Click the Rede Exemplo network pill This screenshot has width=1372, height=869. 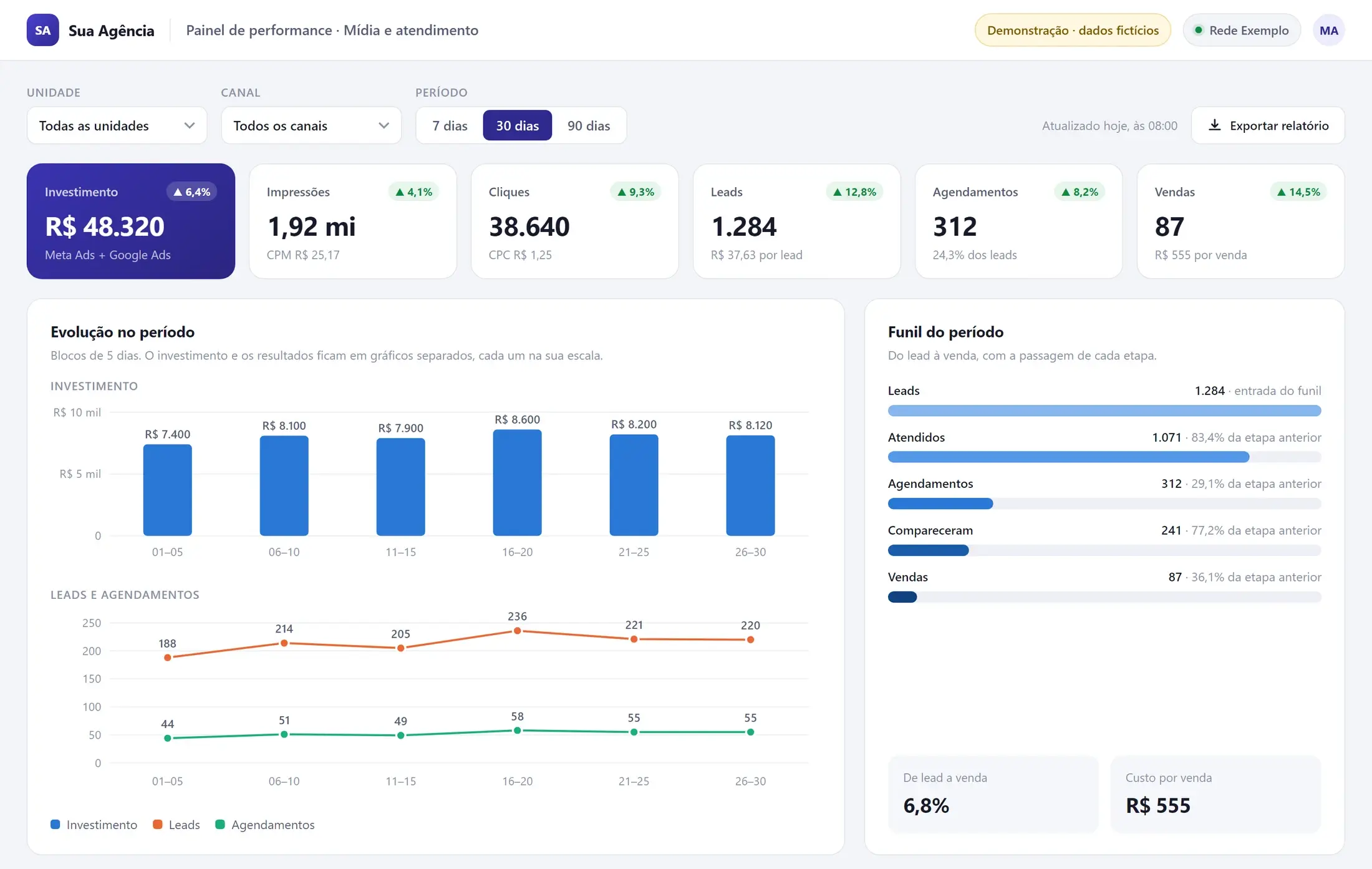[1242, 30]
